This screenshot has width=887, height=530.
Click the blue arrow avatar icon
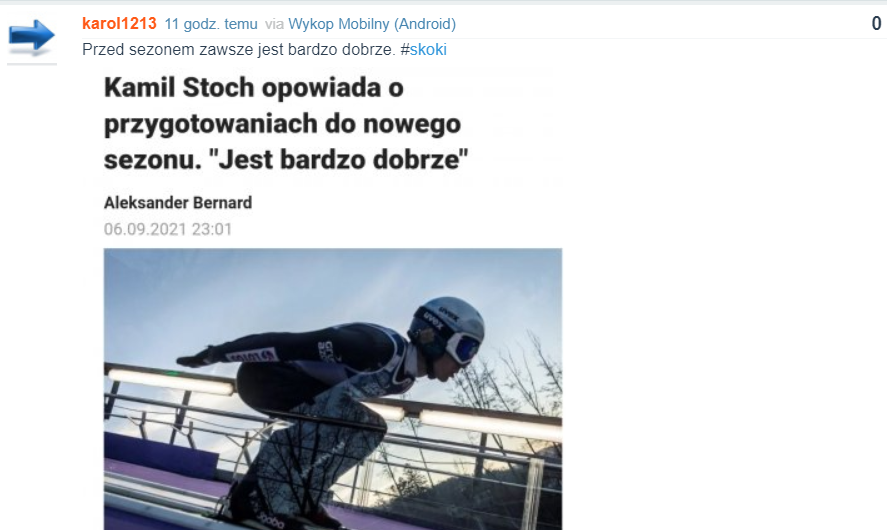(x=32, y=37)
